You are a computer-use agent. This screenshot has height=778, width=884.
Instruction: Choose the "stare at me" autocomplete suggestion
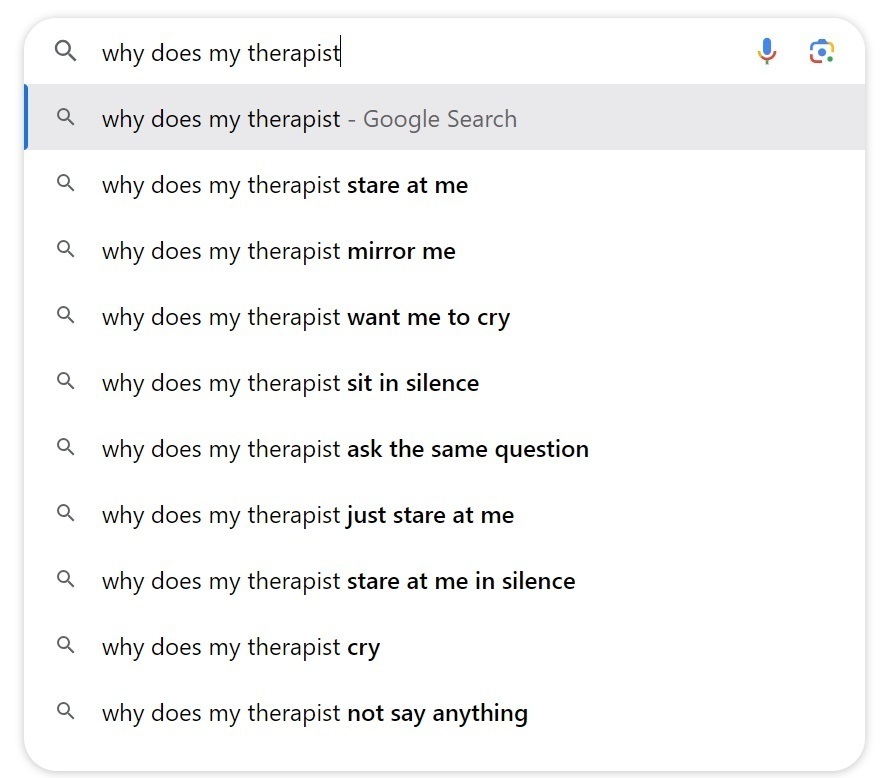click(283, 184)
